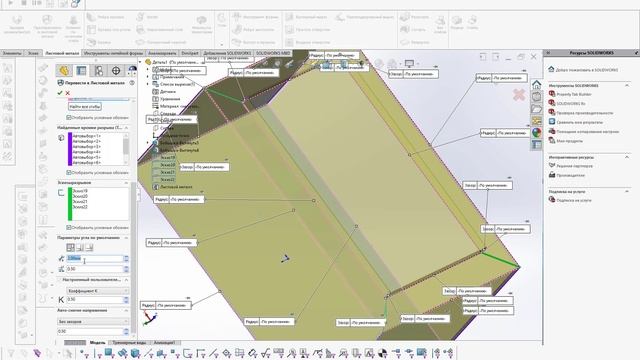Toggle show callouts checkbox under bend edges
This screenshot has width=640, height=360.
[x=69, y=118]
